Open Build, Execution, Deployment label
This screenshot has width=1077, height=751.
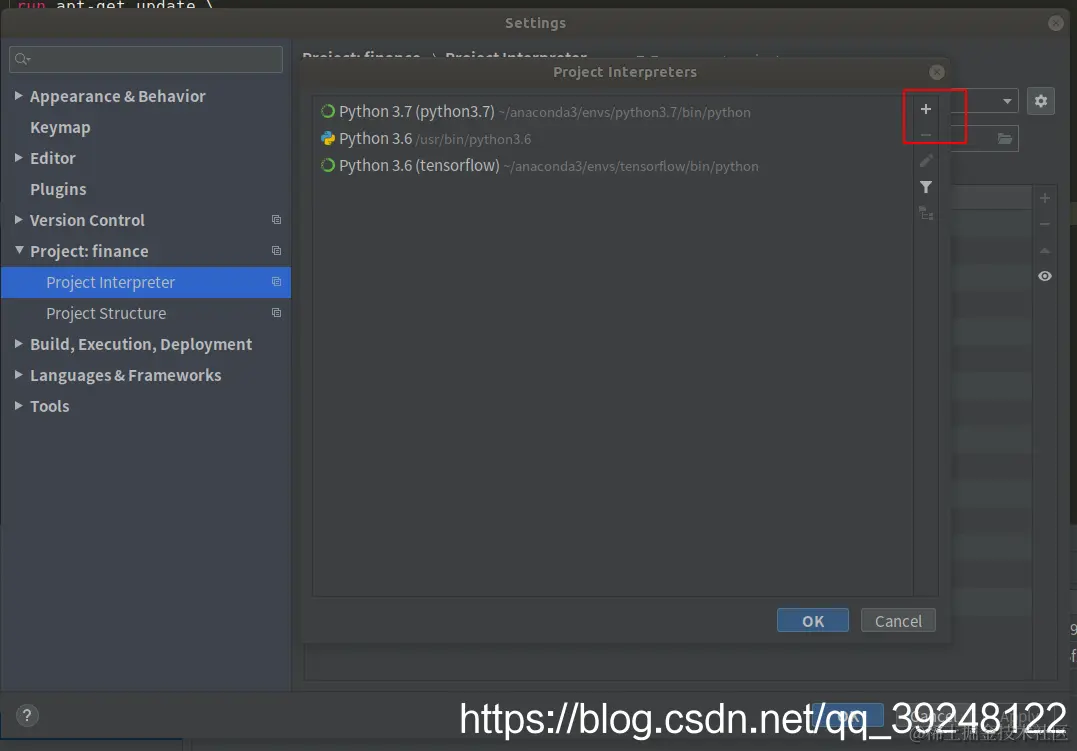pos(141,344)
